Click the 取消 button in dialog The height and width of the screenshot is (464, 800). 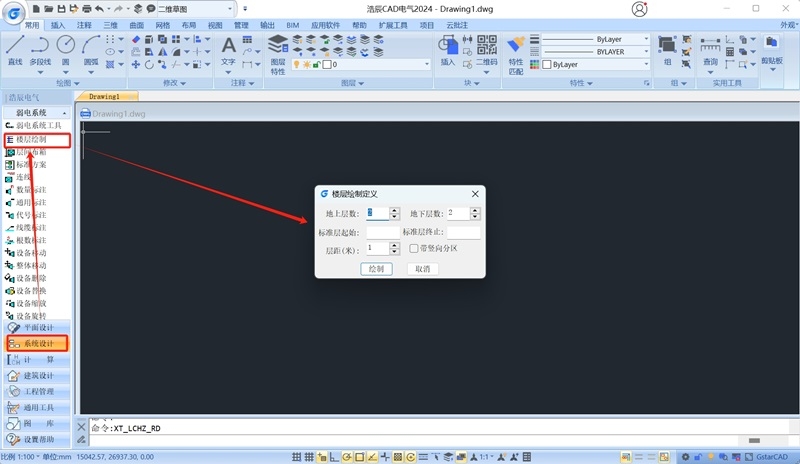coord(422,269)
